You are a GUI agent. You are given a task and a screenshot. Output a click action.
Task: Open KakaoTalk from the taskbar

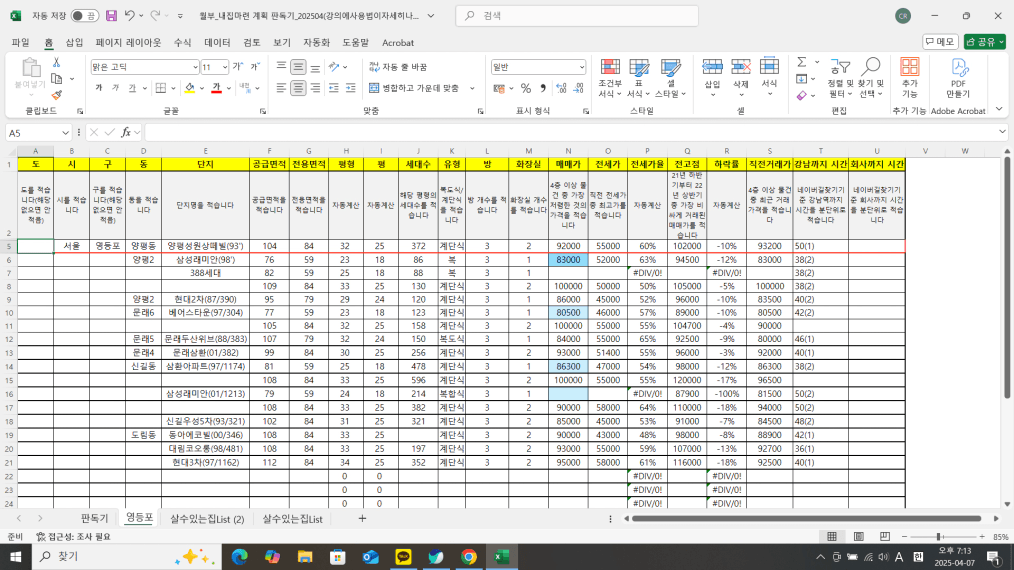pos(404,556)
